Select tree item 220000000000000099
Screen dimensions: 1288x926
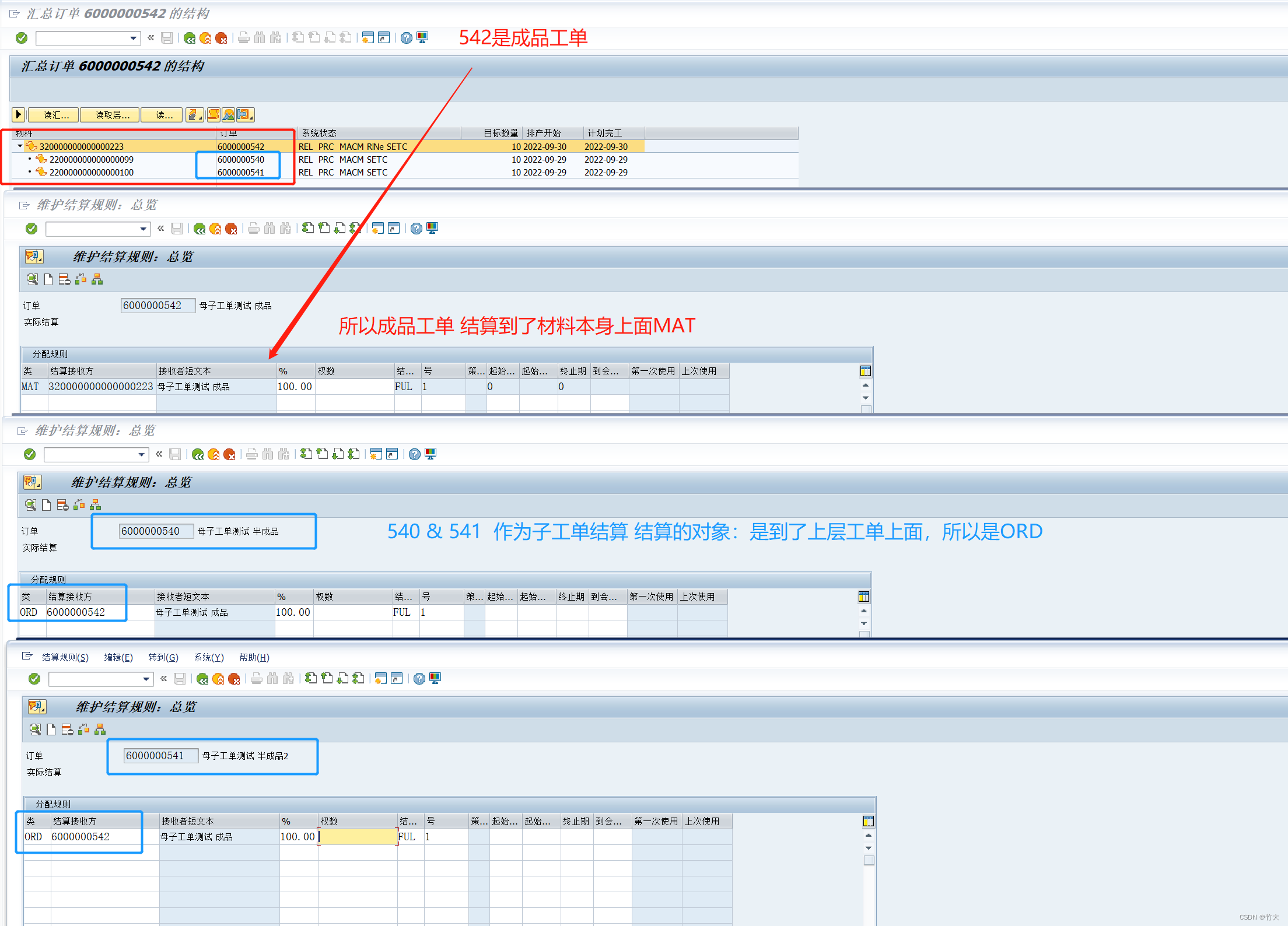(x=92, y=159)
